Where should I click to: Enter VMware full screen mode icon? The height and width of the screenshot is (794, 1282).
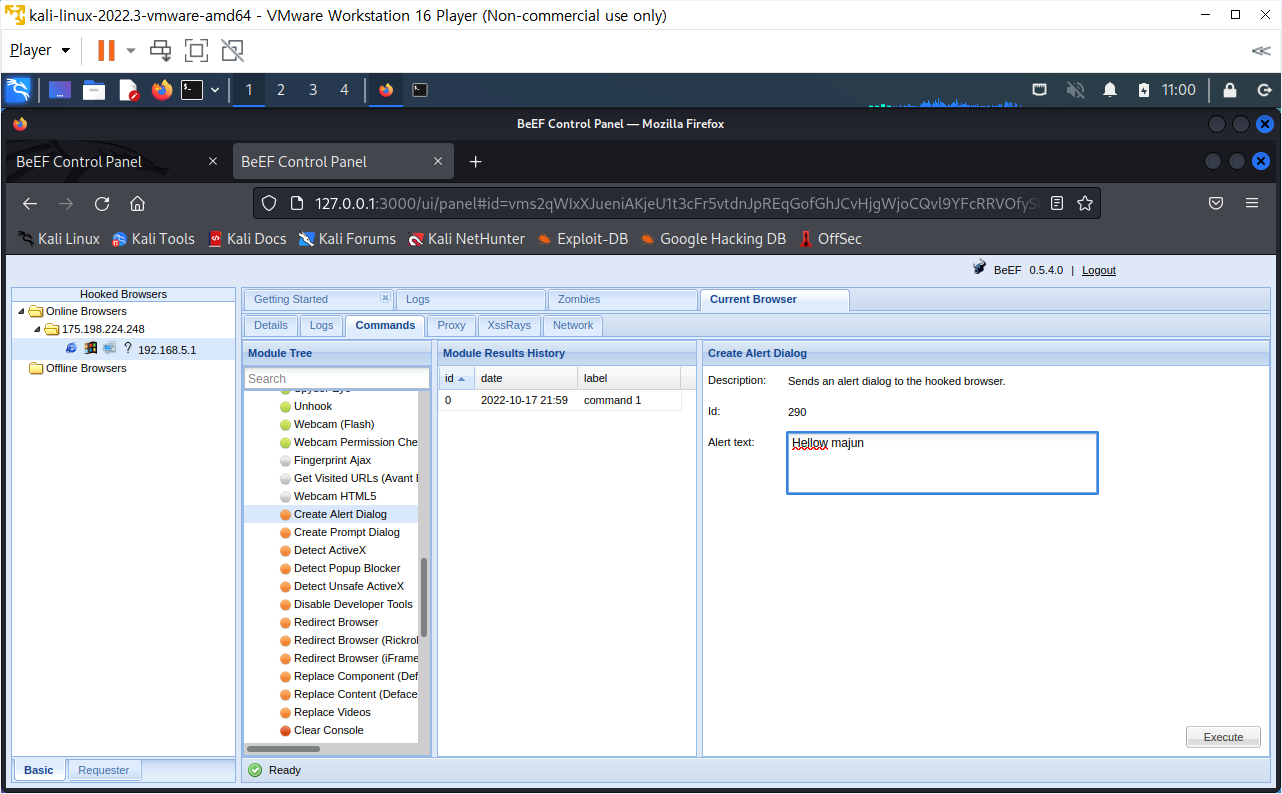pos(196,50)
